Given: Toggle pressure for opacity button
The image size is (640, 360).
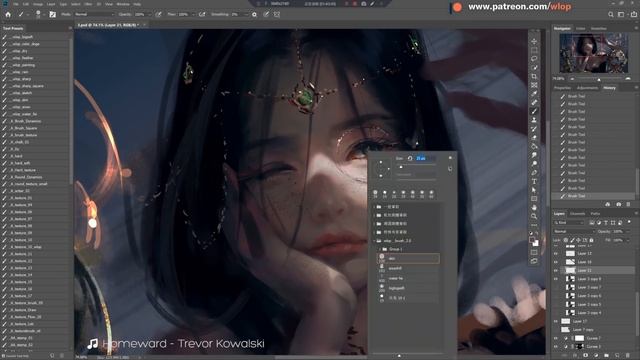Looking at the screenshot, I should [x=158, y=14].
